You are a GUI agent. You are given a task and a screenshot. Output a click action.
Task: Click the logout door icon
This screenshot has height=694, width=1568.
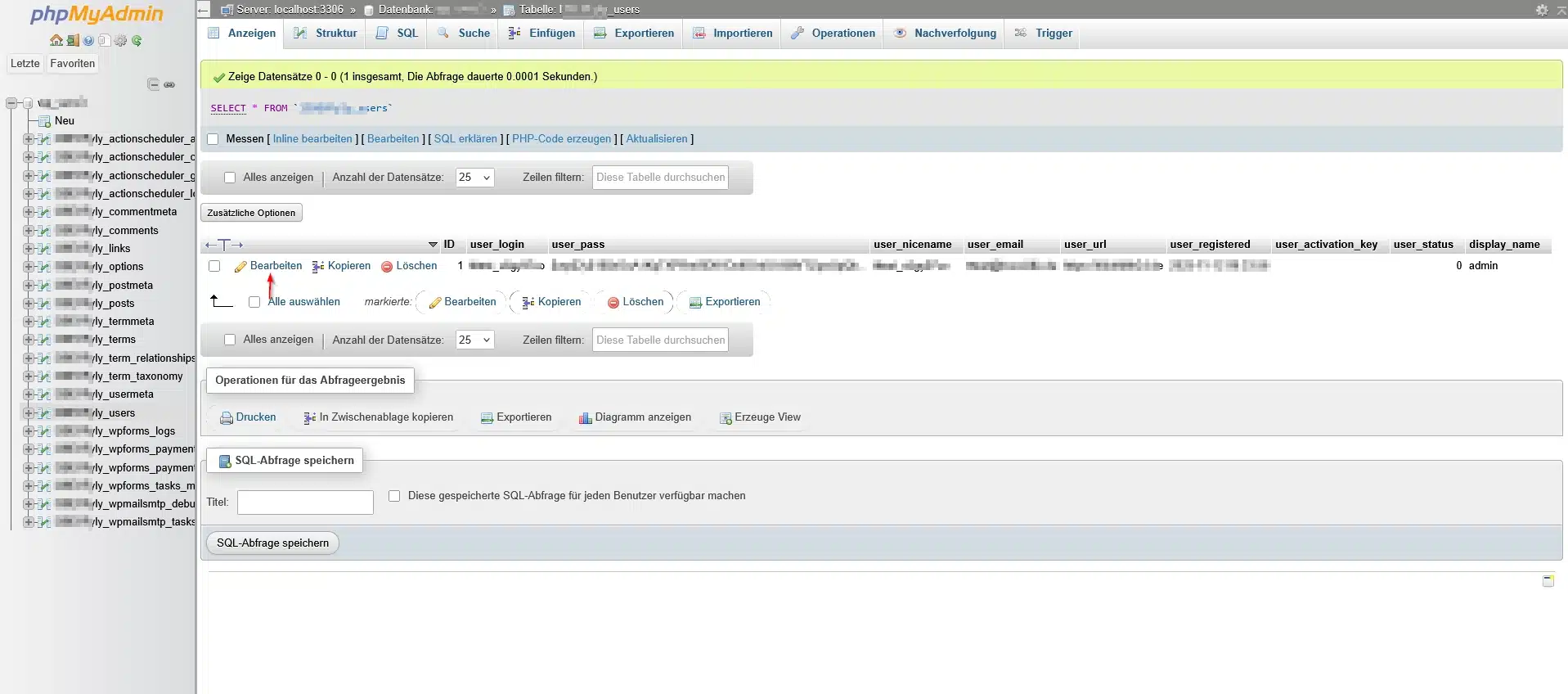pyautogui.click(x=73, y=40)
